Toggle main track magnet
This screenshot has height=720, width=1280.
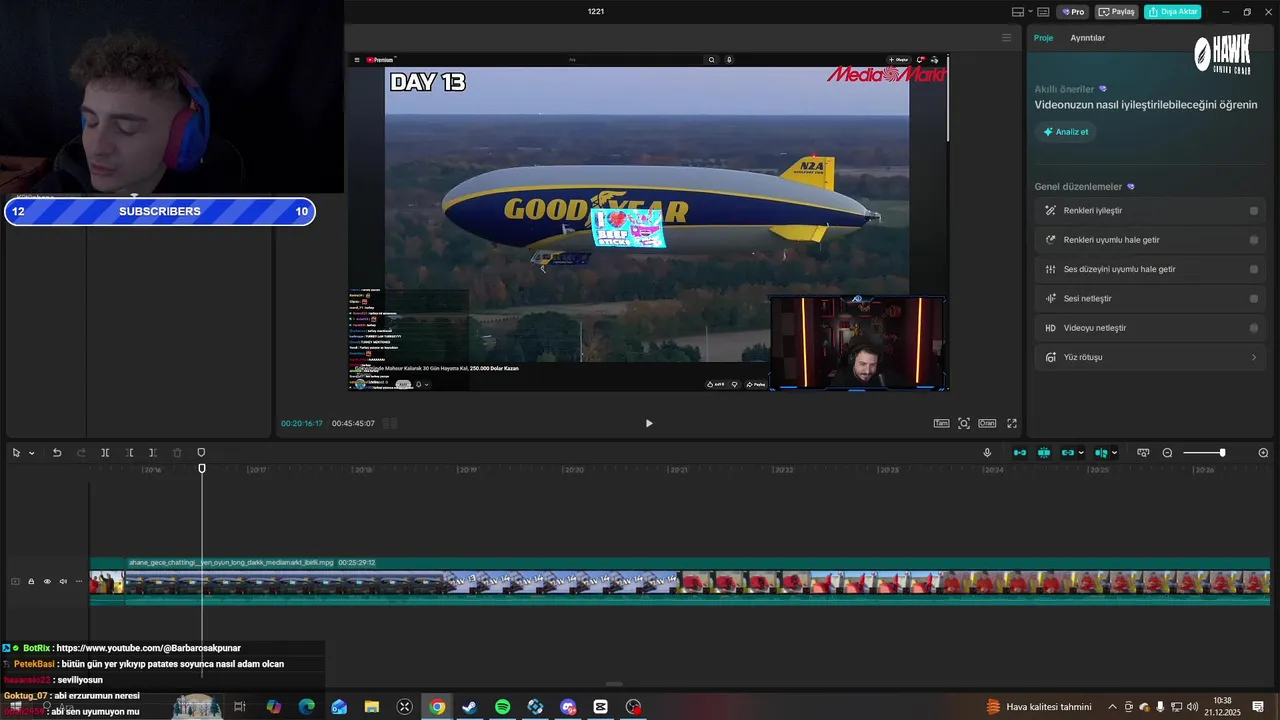click(1020, 453)
